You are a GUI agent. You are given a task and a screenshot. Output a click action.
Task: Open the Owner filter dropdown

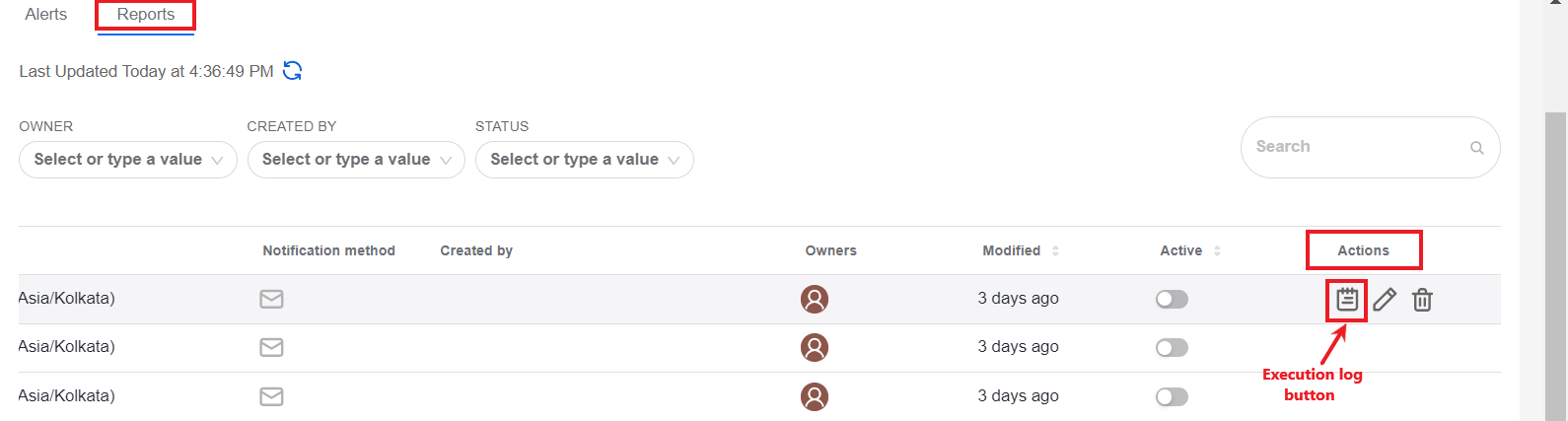pos(128,160)
